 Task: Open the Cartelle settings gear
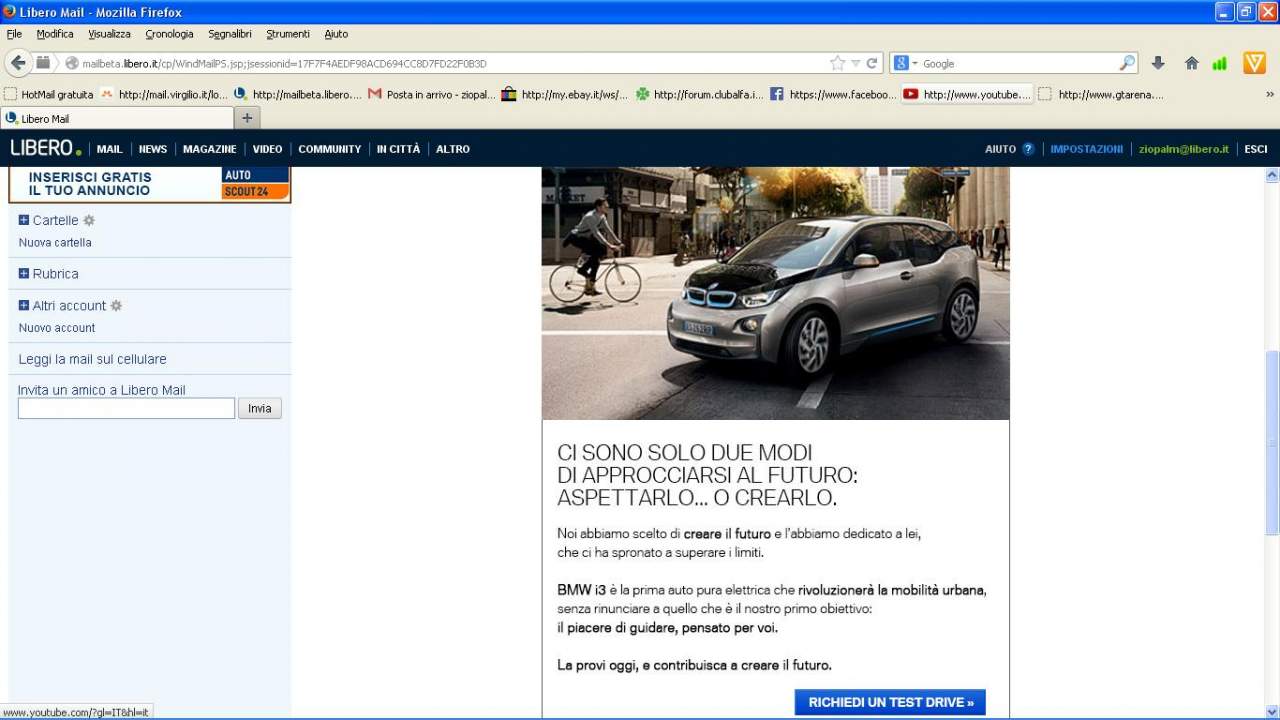point(88,220)
